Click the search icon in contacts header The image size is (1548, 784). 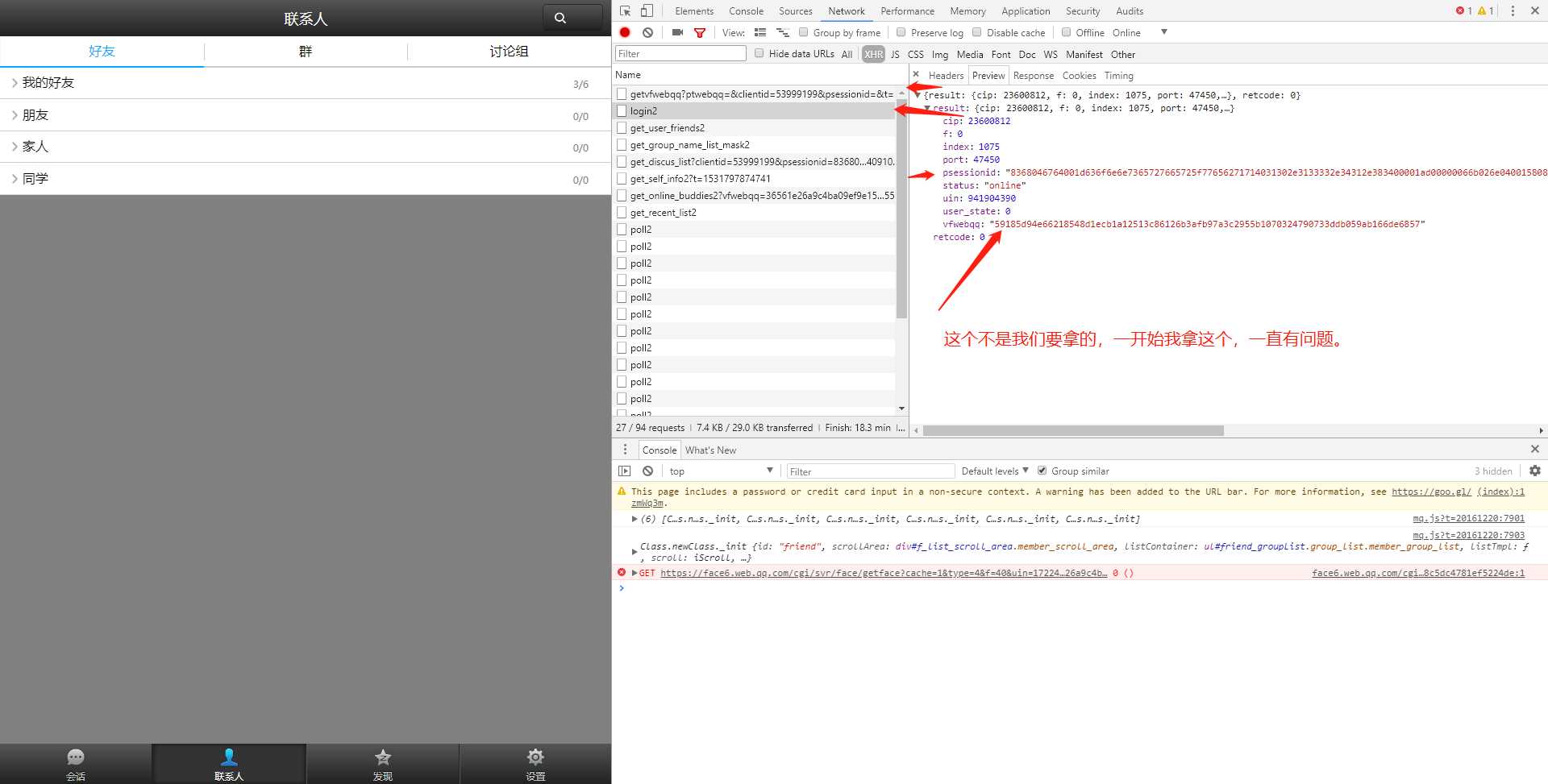coord(560,18)
